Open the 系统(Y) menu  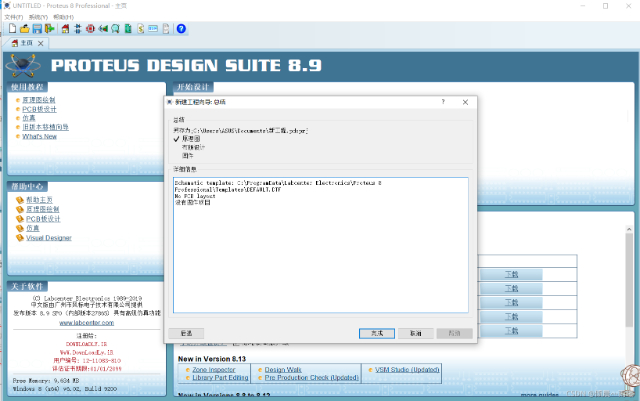point(38,17)
